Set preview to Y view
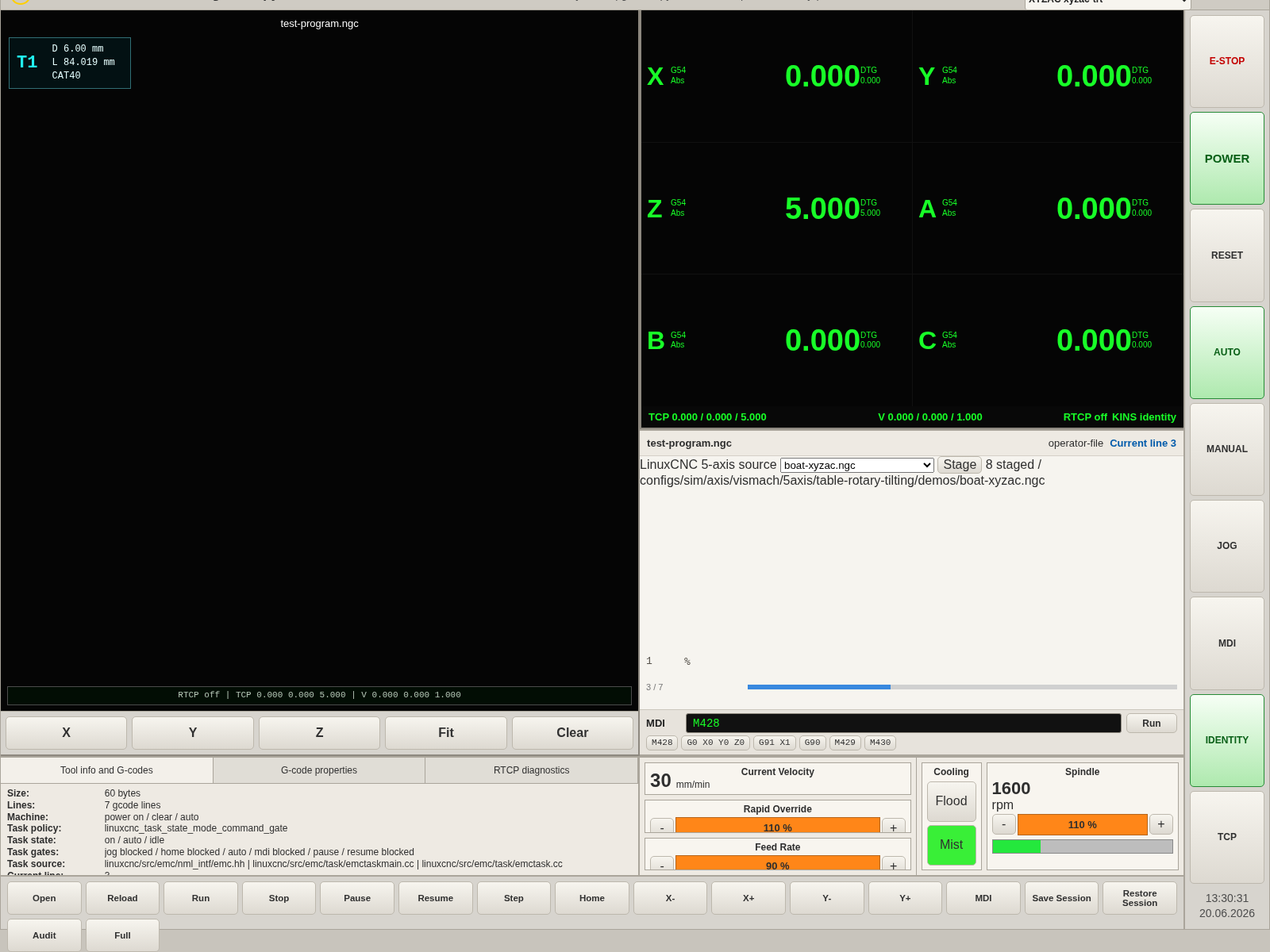The width and height of the screenshot is (1270, 952). (x=193, y=733)
